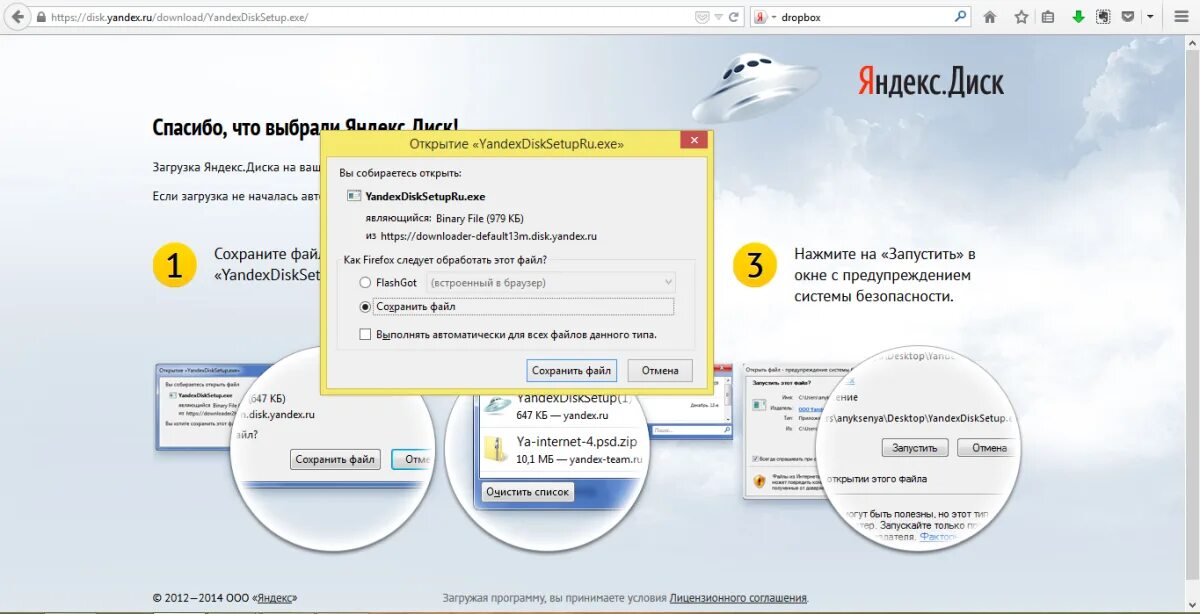
Task: Click the YandexDiskSetupRu.exe file icon
Action: [354, 197]
